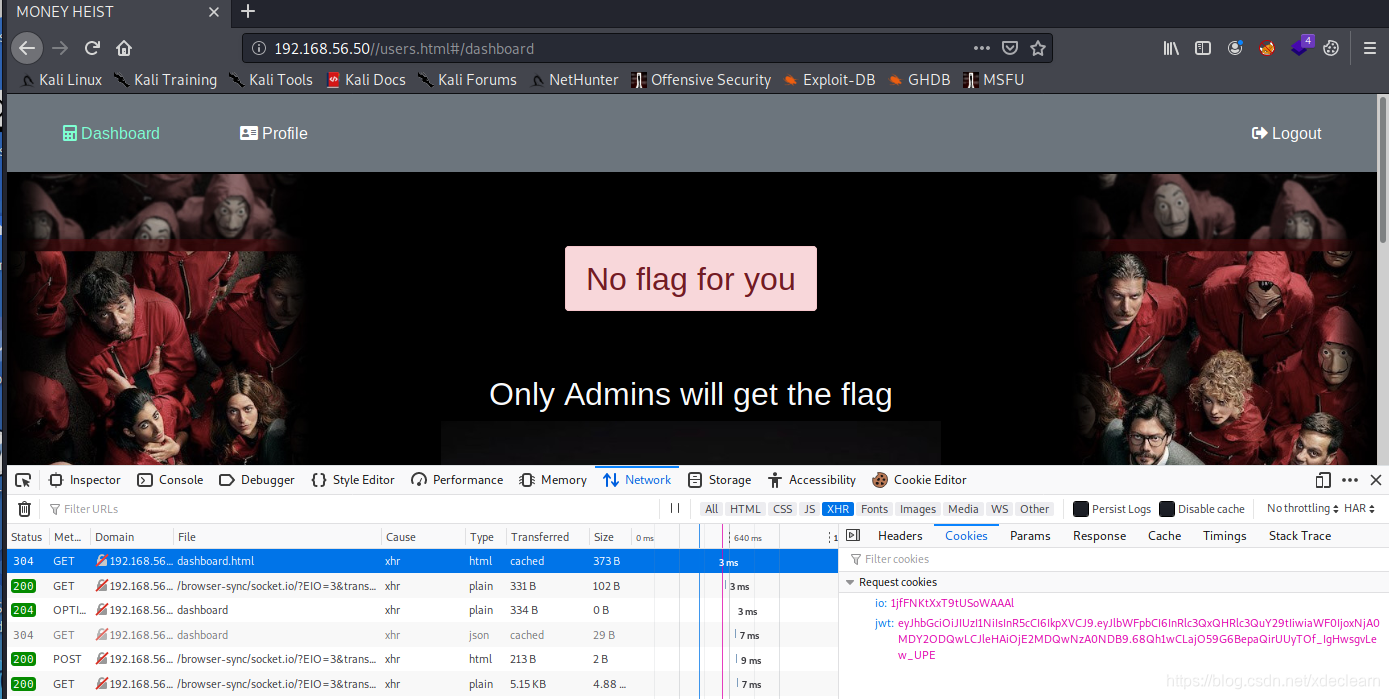Go to the Dashboard page link
This screenshot has width=1389, height=699.
click(111, 133)
